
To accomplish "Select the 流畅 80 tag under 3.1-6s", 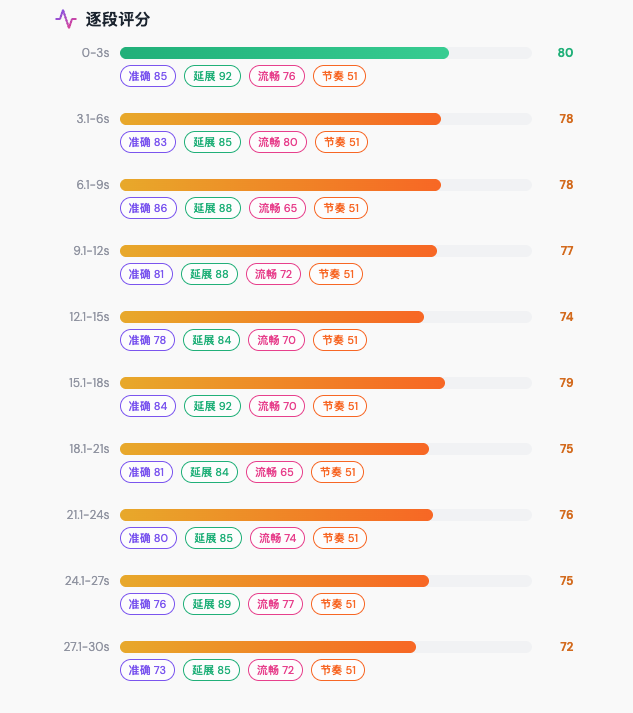I will 277,142.
